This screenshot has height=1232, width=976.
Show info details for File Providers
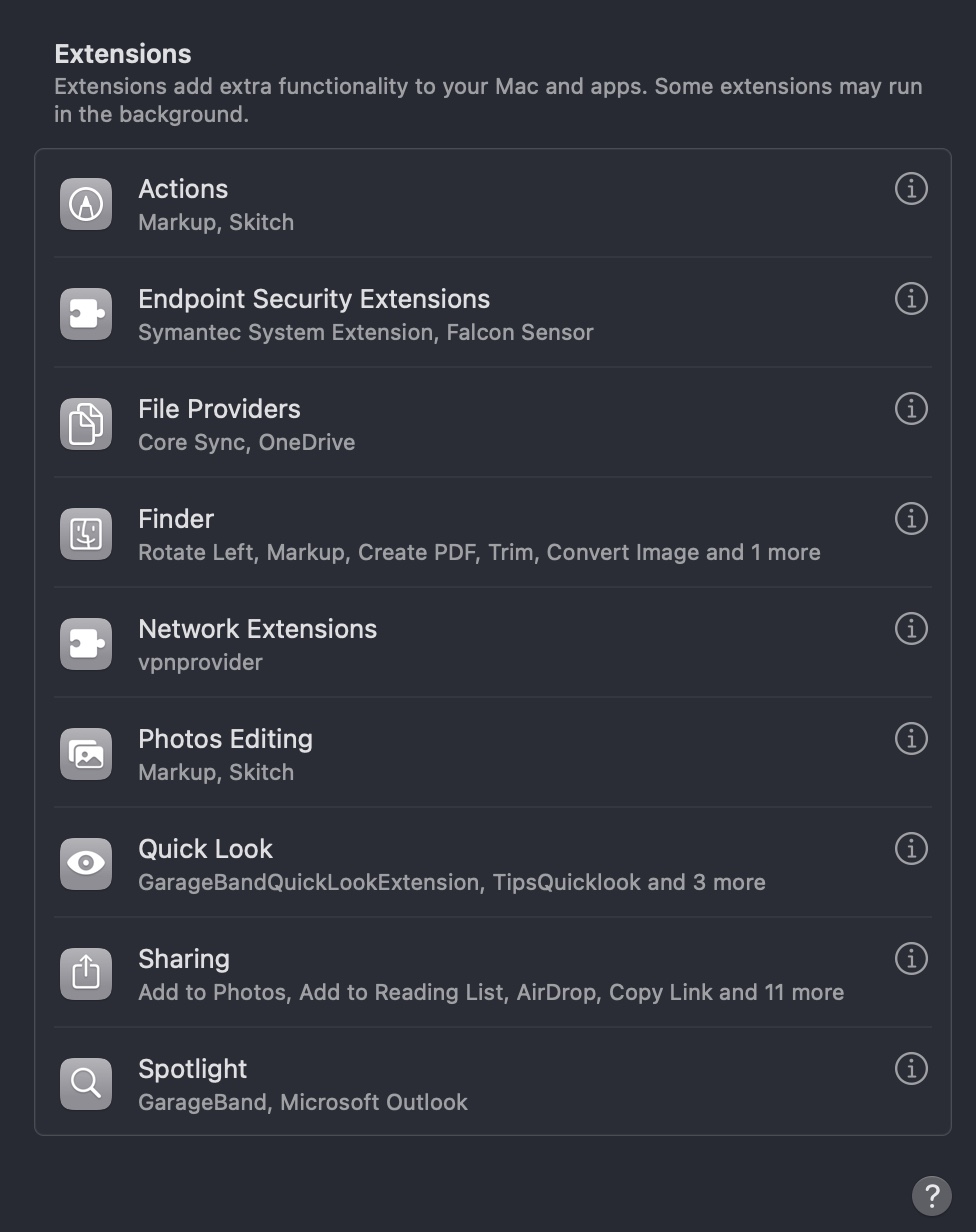pyautogui.click(x=911, y=408)
